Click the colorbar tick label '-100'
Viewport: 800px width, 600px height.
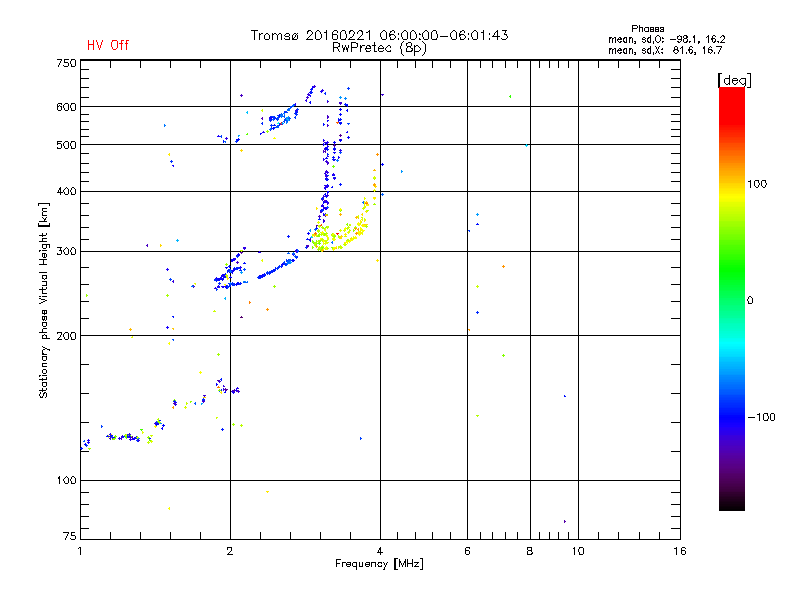coord(762,417)
